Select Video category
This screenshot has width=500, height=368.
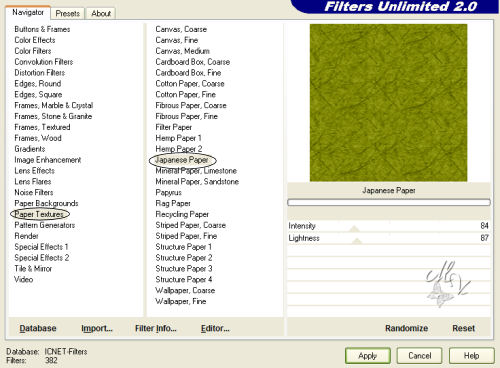[x=24, y=279]
